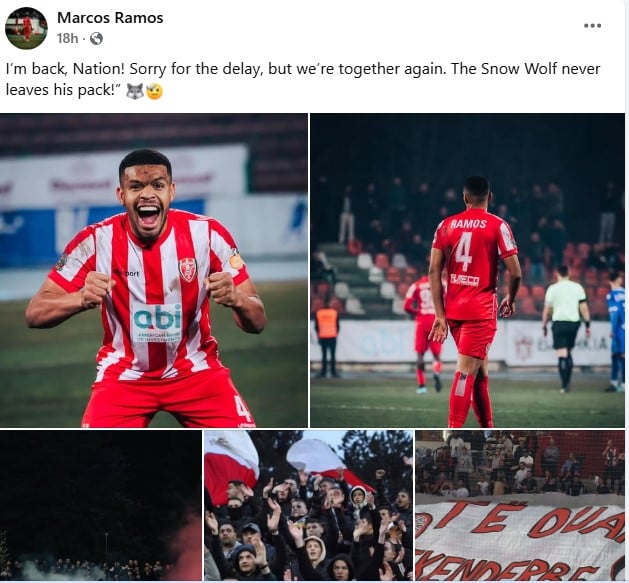Click the 18h post timestamp
Image resolution: width=629 pixels, height=583 pixels.
67,39
